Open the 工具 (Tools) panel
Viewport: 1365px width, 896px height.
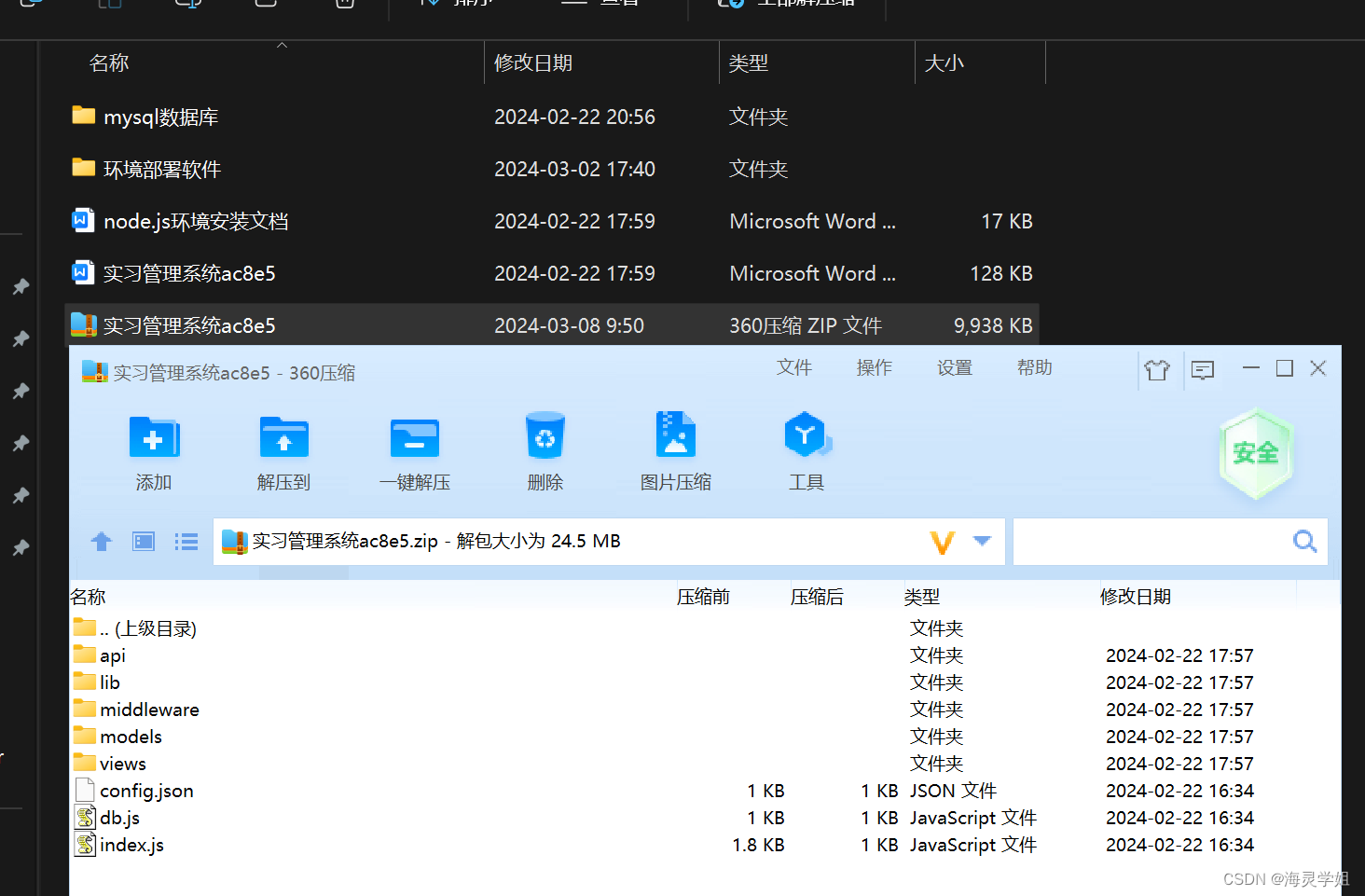pyautogui.click(x=806, y=452)
